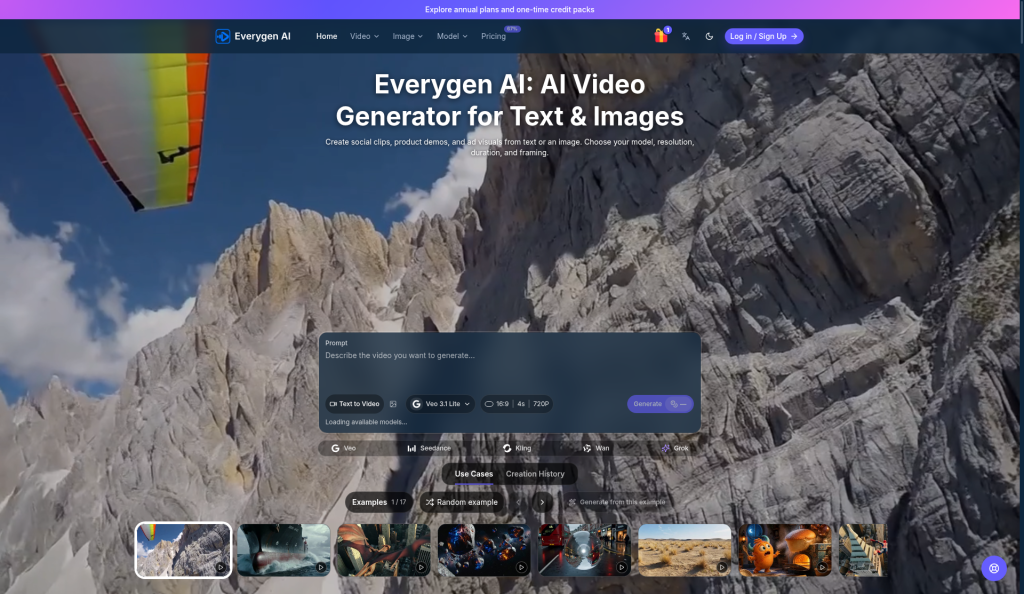
Task: Click Generate from this example
Action: point(617,502)
